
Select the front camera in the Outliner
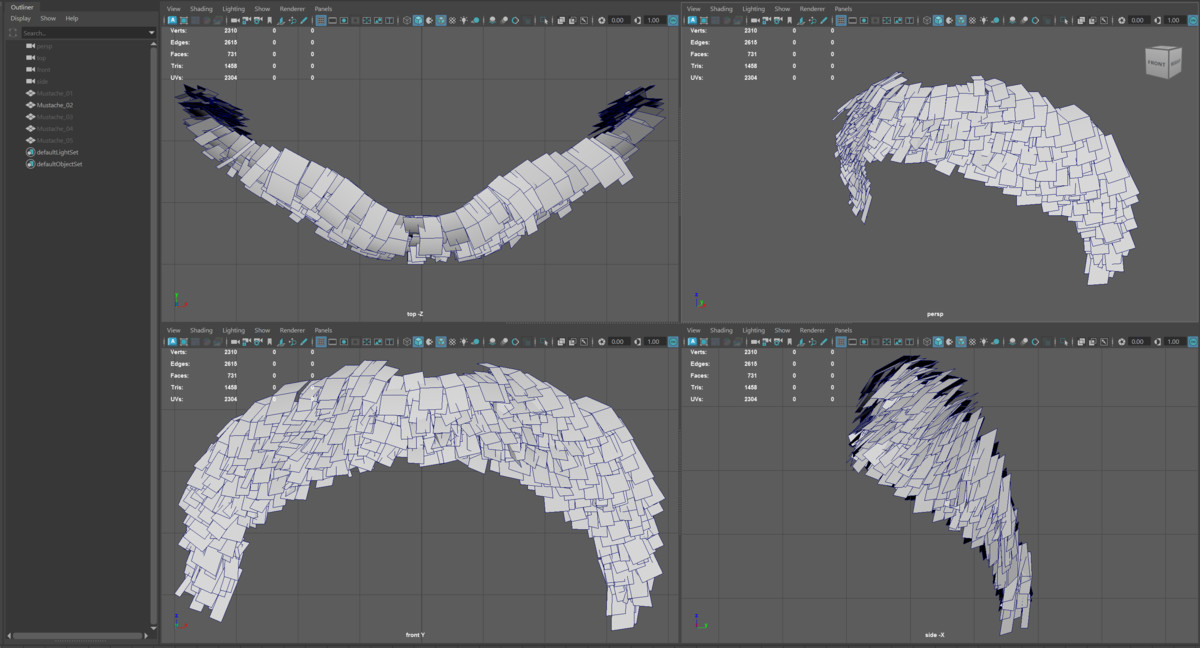tap(44, 70)
